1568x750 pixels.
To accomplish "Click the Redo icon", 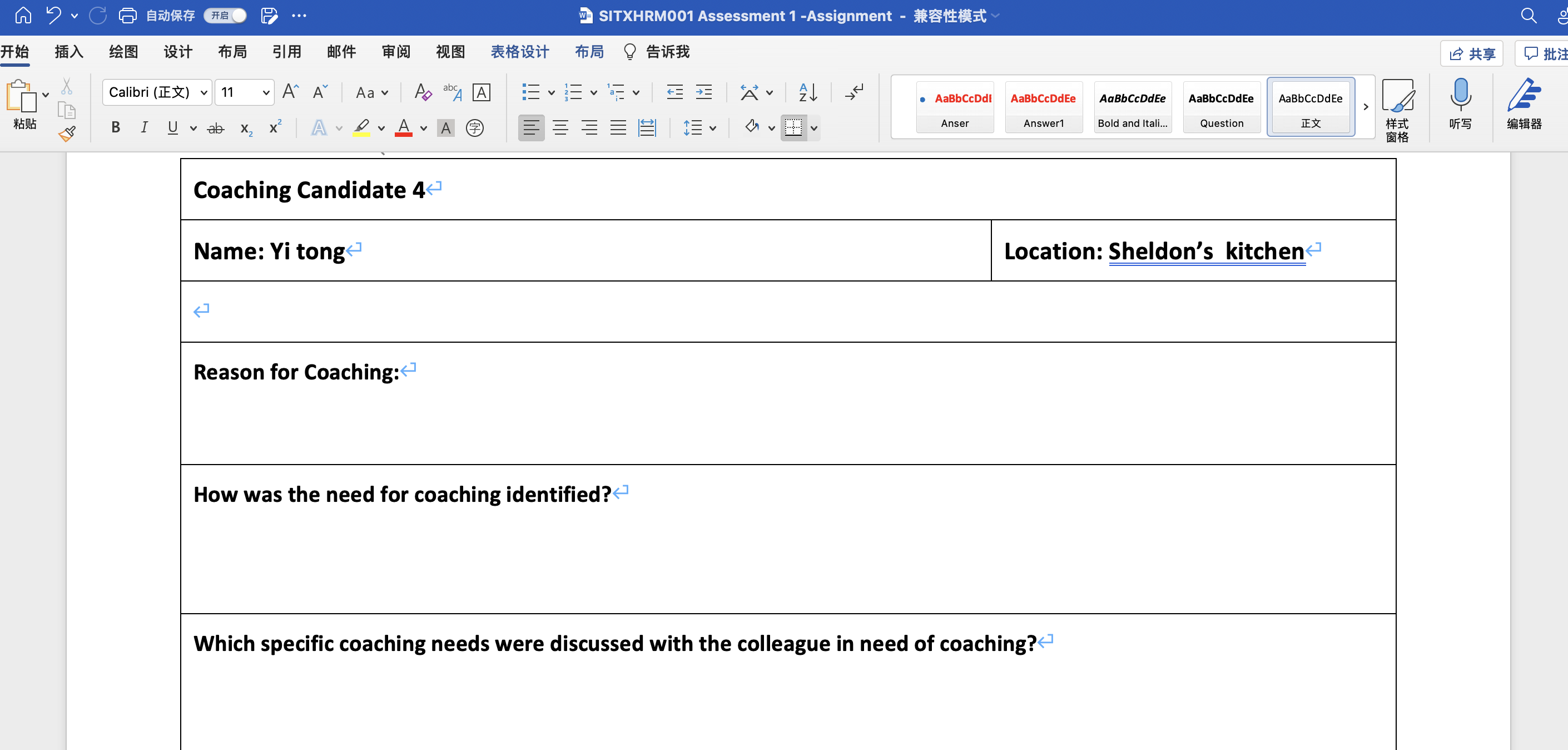I will click(97, 15).
